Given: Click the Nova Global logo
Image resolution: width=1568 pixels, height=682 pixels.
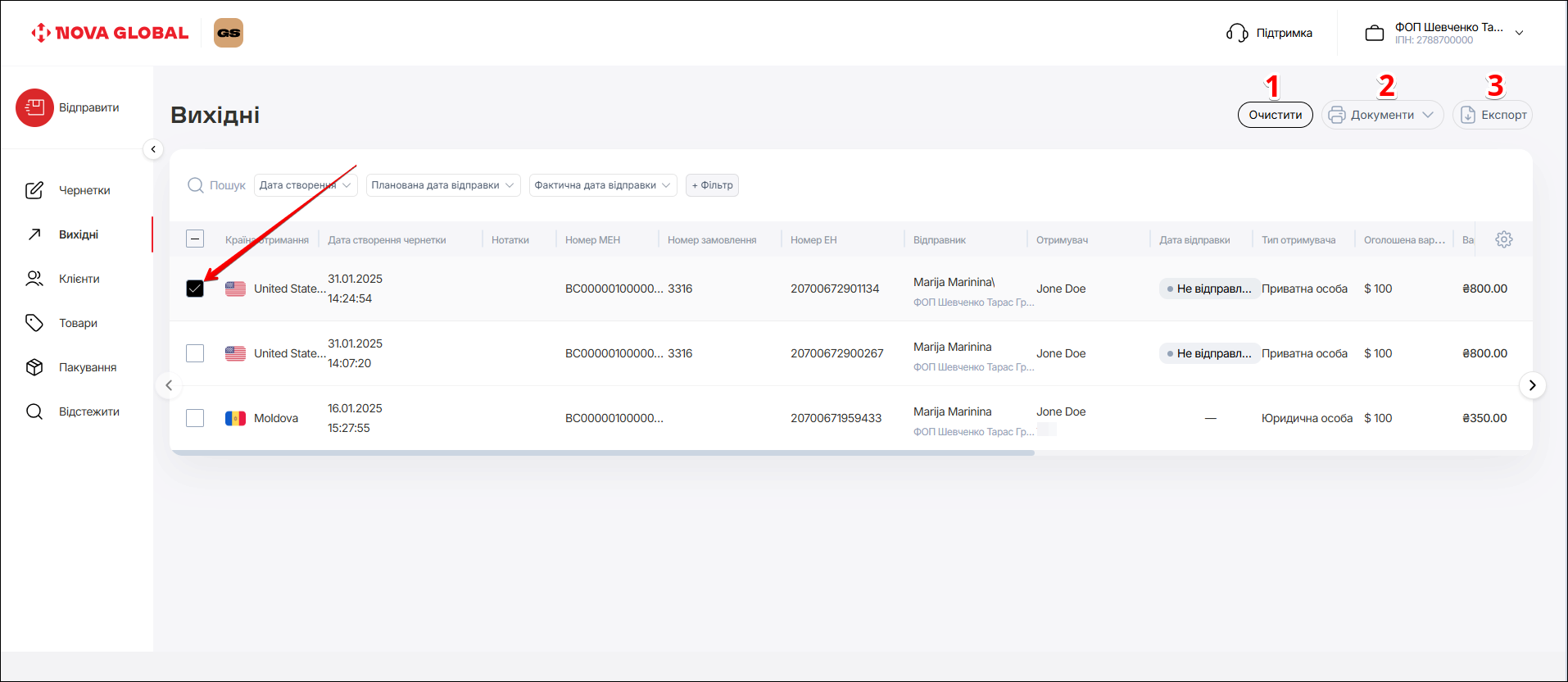Looking at the screenshot, I should [110, 33].
